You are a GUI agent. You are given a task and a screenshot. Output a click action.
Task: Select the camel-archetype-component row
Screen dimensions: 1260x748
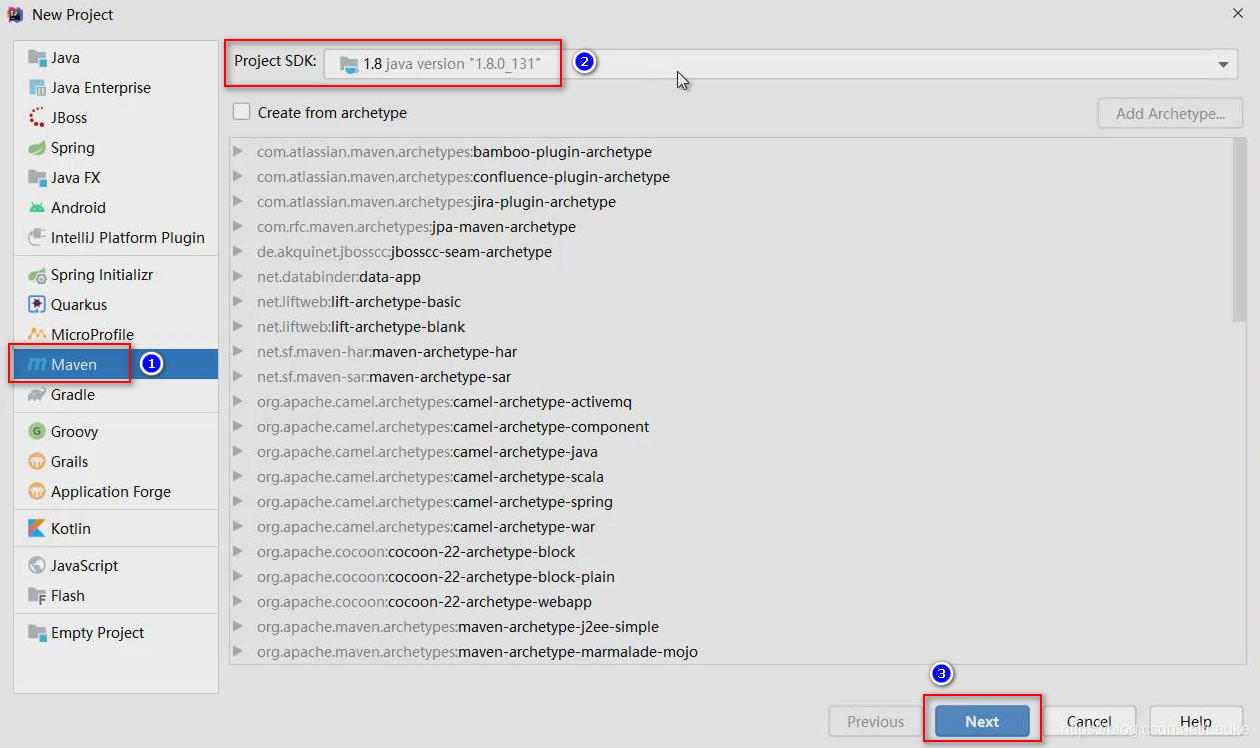click(731, 427)
